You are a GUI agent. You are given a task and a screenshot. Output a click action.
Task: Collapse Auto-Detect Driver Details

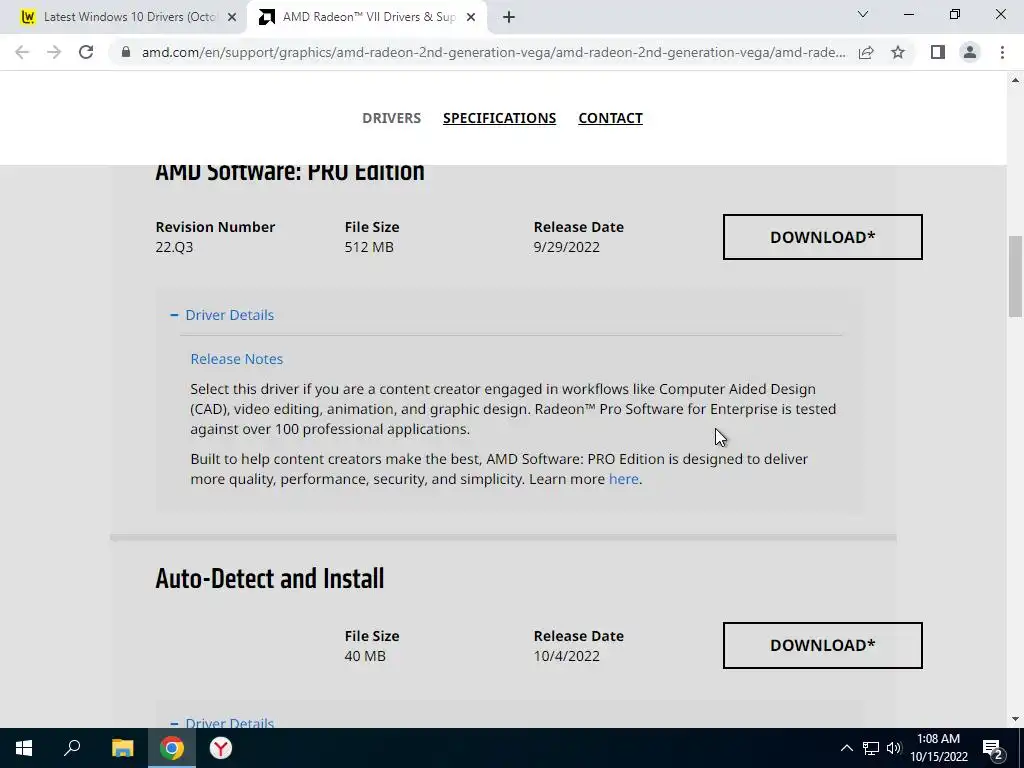point(222,722)
